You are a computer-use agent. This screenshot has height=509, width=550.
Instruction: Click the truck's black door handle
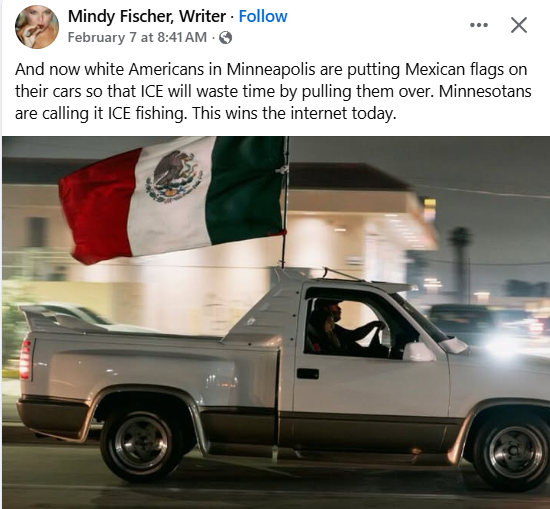tap(308, 374)
